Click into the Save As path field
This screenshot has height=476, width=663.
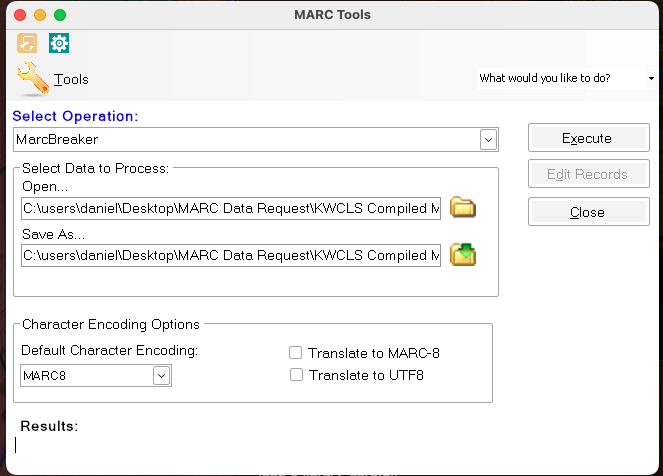(x=231, y=255)
